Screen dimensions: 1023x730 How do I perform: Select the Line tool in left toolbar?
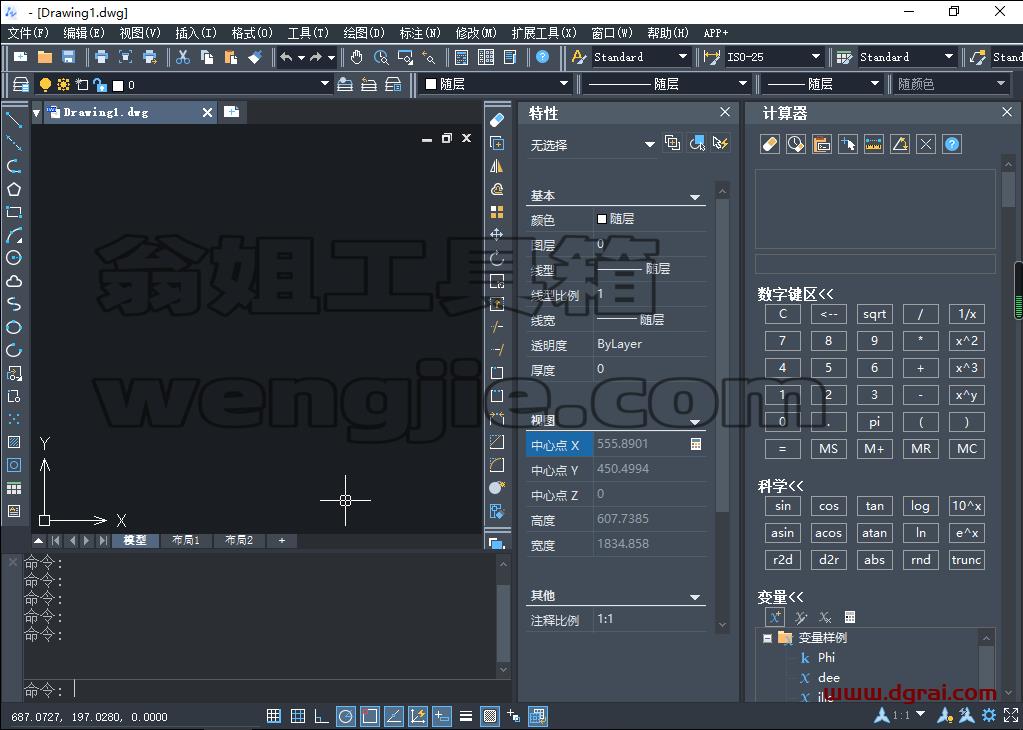coord(14,120)
